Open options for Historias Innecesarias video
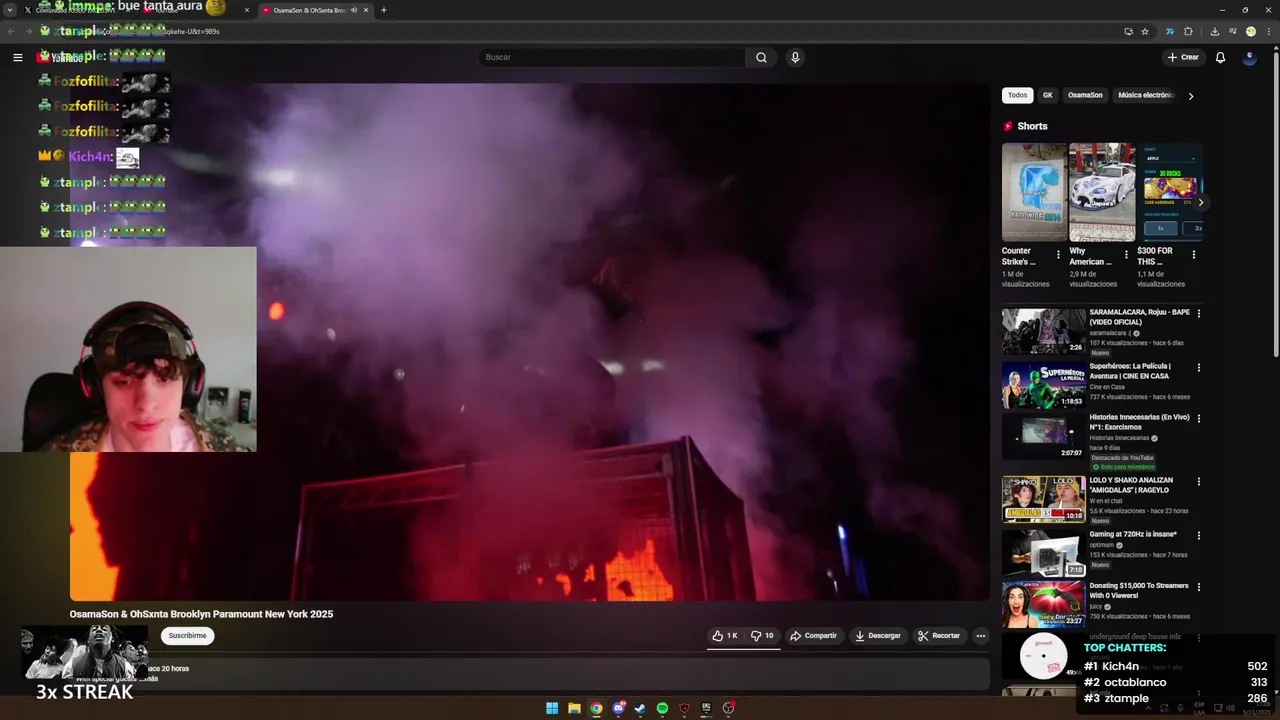 tap(1198, 418)
